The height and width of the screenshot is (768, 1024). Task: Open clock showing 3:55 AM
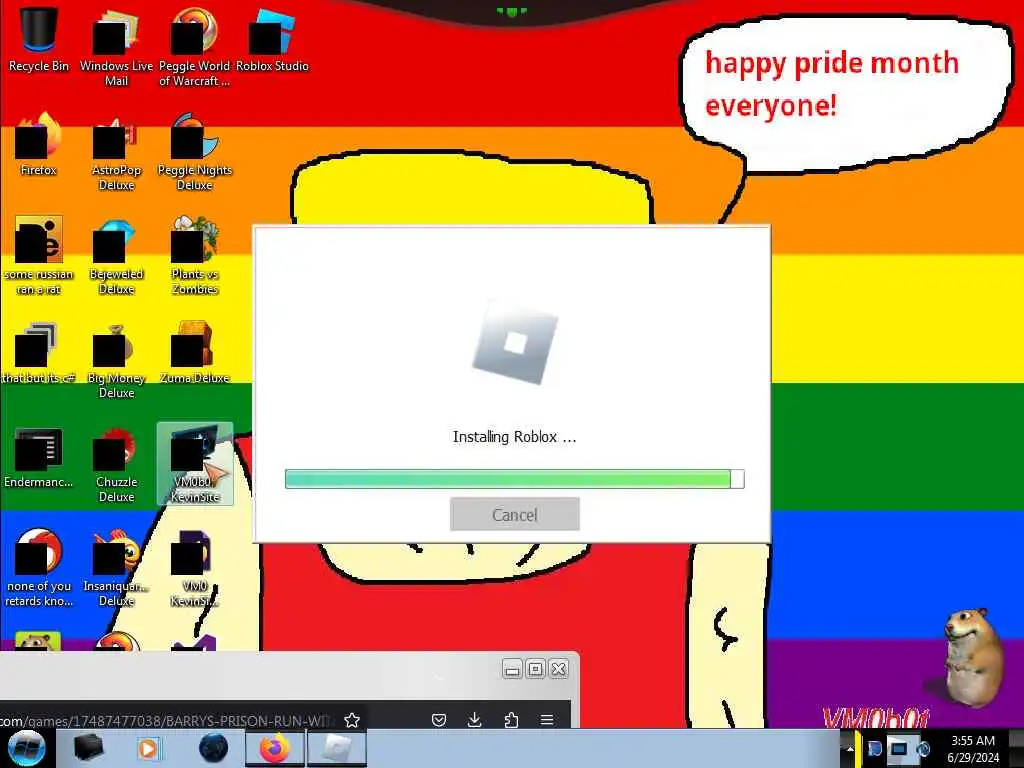click(973, 748)
